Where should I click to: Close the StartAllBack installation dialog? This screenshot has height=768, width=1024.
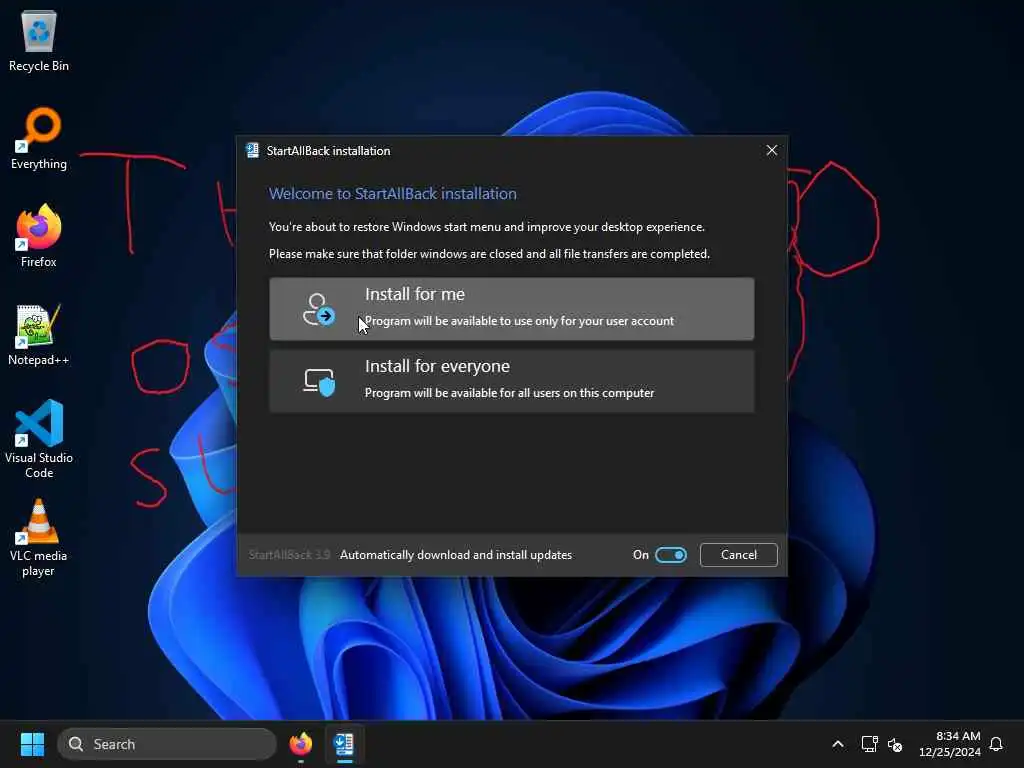[x=771, y=150]
